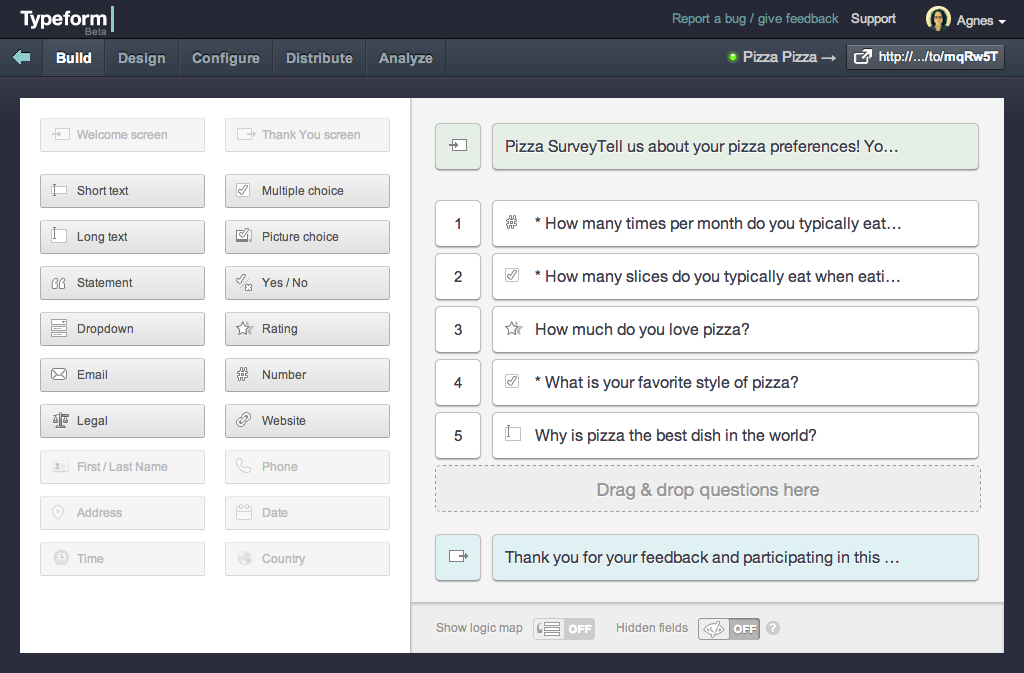Click the First / Last Name field type
Viewport: 1024px width, 673px height.
click(x=122, y=467)
